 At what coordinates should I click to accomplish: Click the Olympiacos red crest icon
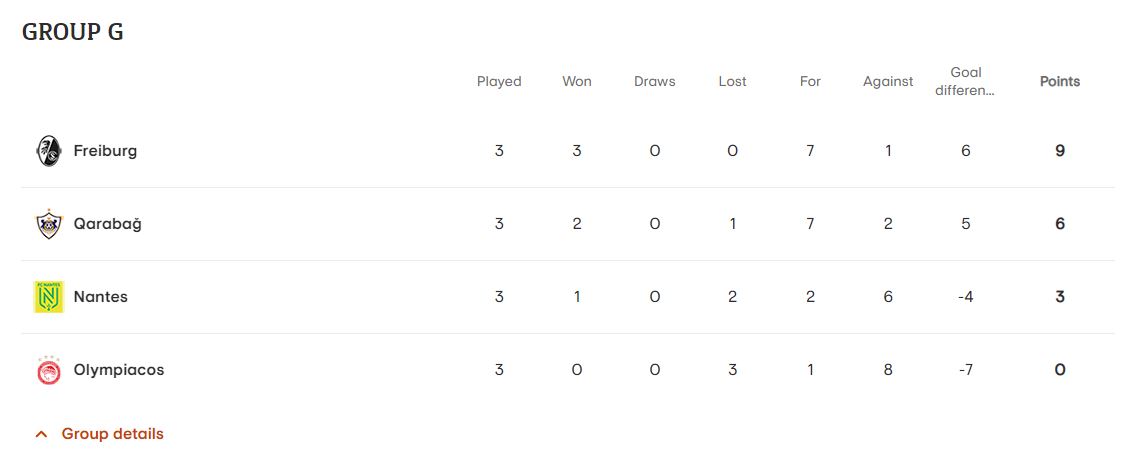(x=48, y=370)
